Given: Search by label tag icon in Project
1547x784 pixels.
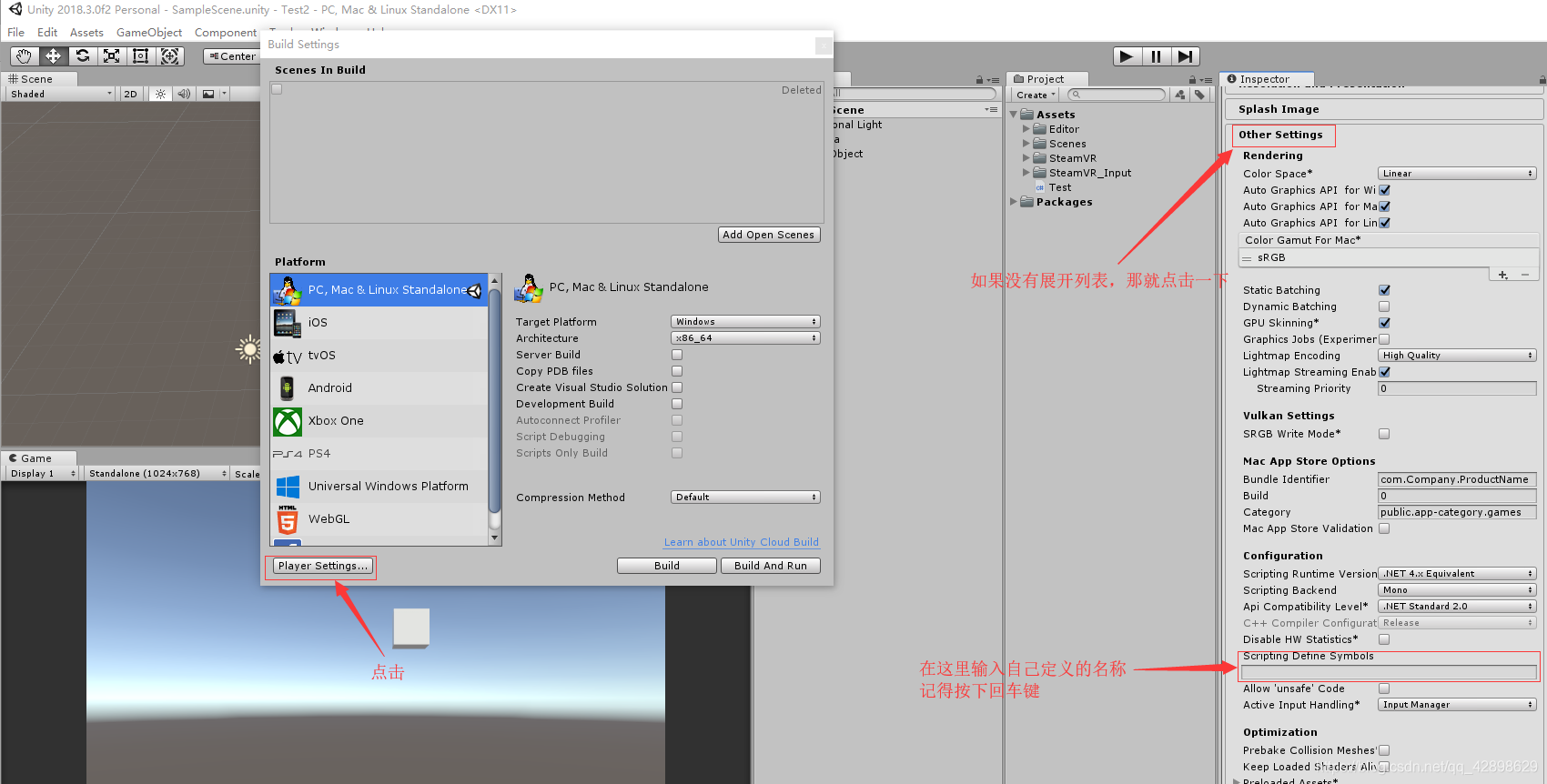Looking at the screenshot, I should [x=1199, y=95].
